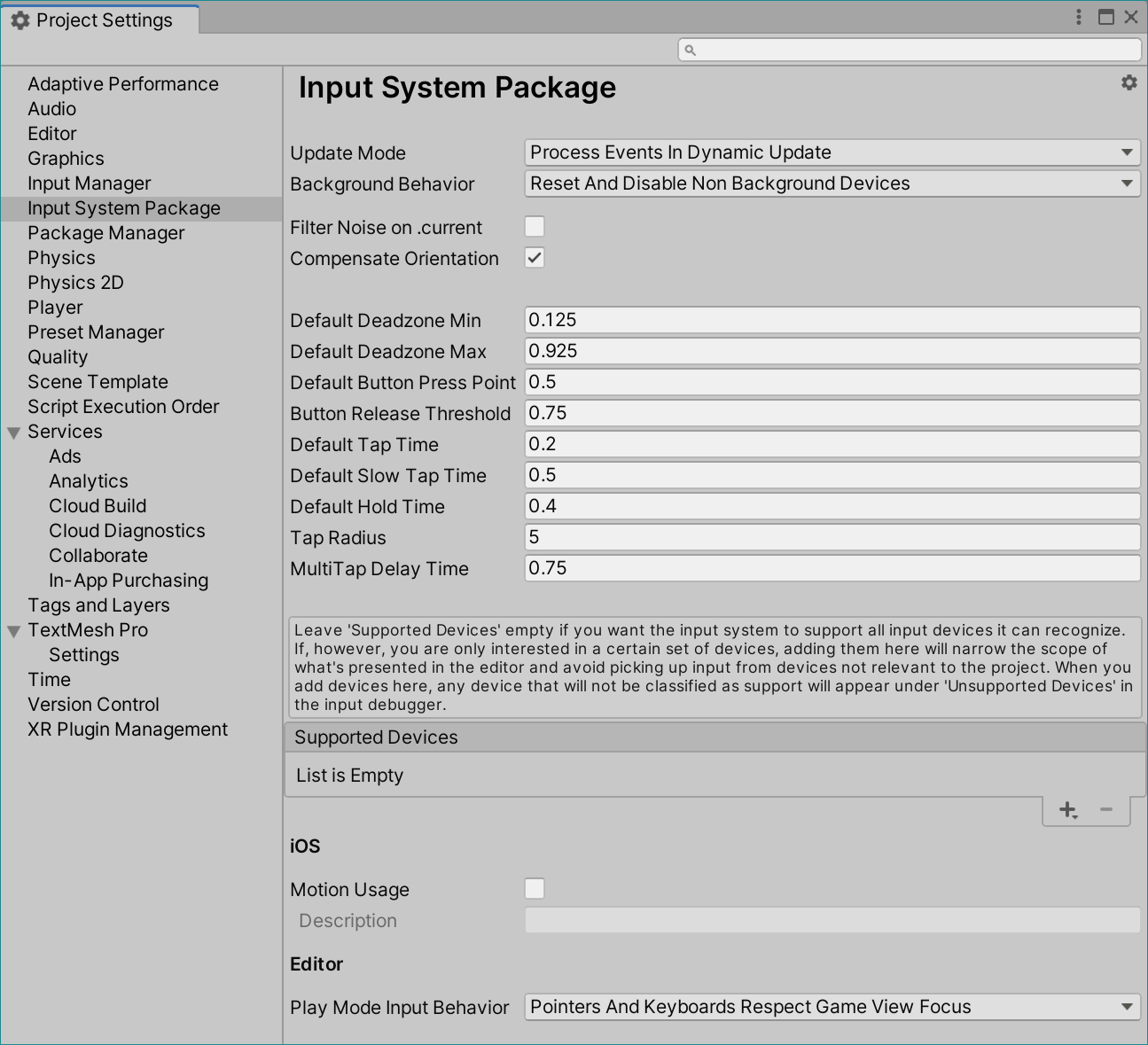Open the Input System Package gear menu
Screen dimensions: 1148x1045
click(1128, 82)
